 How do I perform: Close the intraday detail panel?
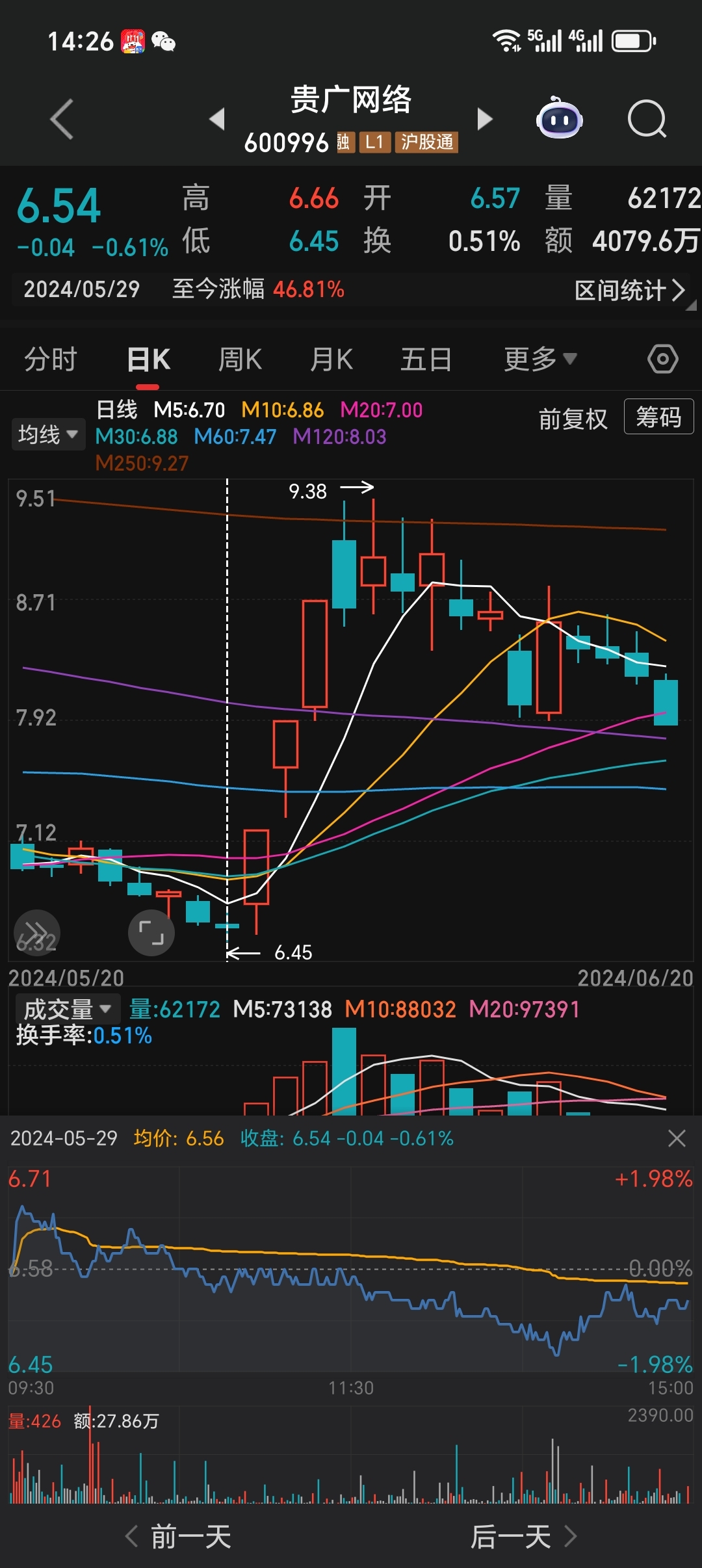click(x=677, y=1138)
